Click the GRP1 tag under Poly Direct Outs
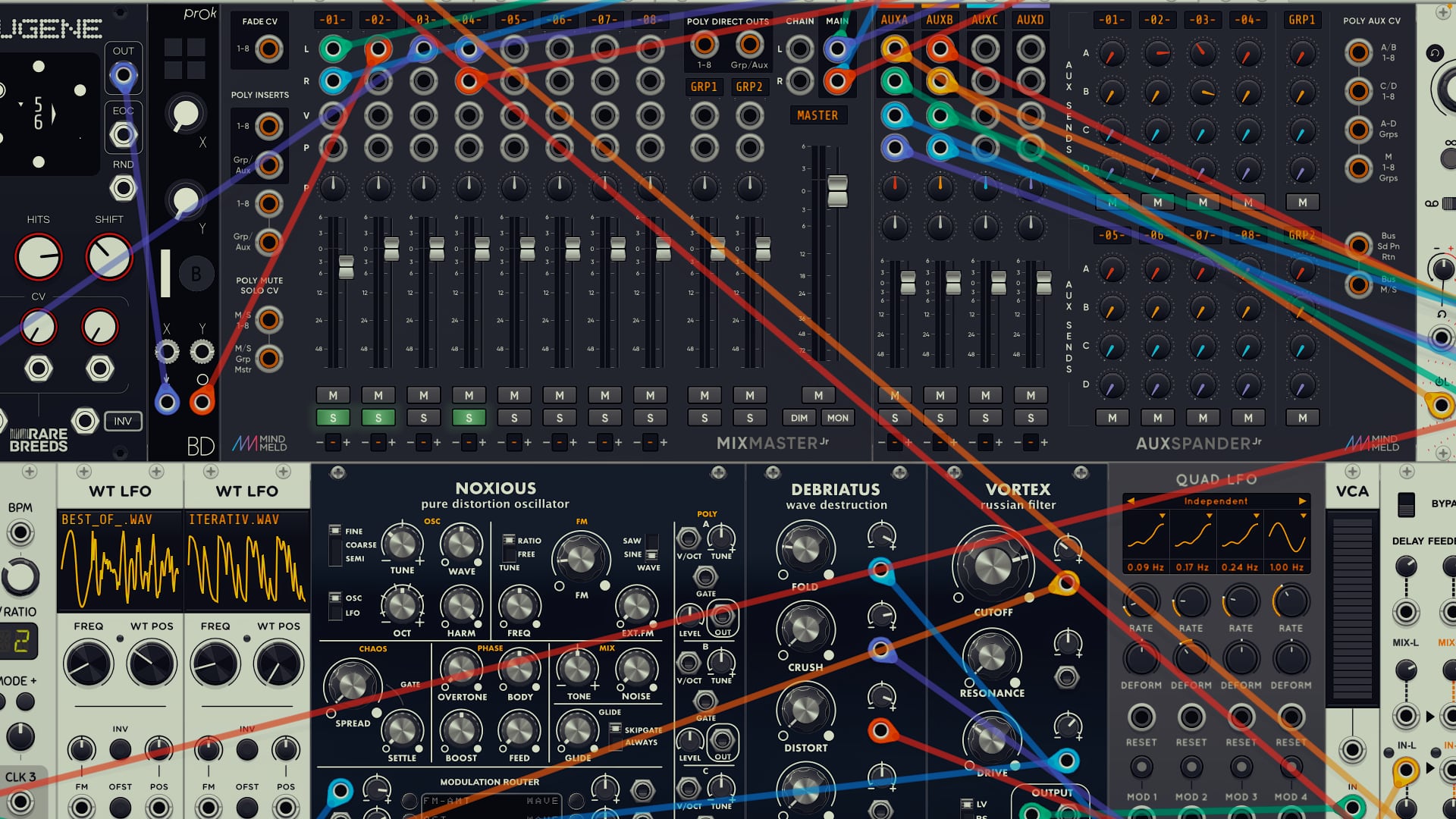 [x=705, y=86]
